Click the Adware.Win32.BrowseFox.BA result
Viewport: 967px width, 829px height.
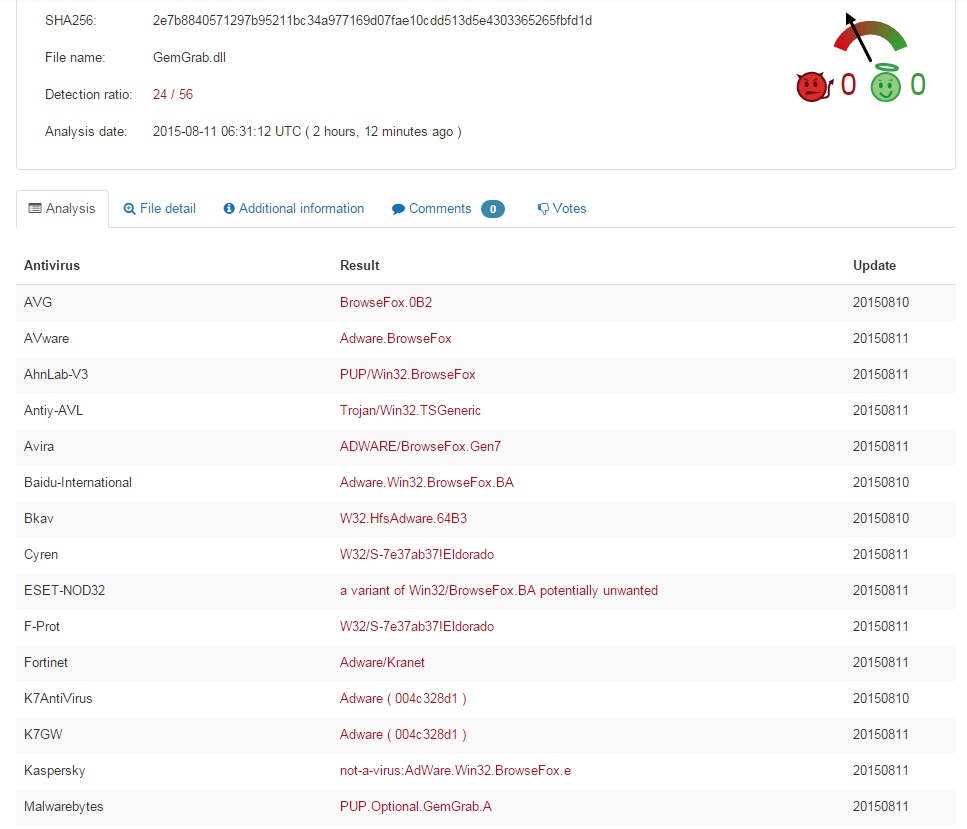[x=427, y=482]
